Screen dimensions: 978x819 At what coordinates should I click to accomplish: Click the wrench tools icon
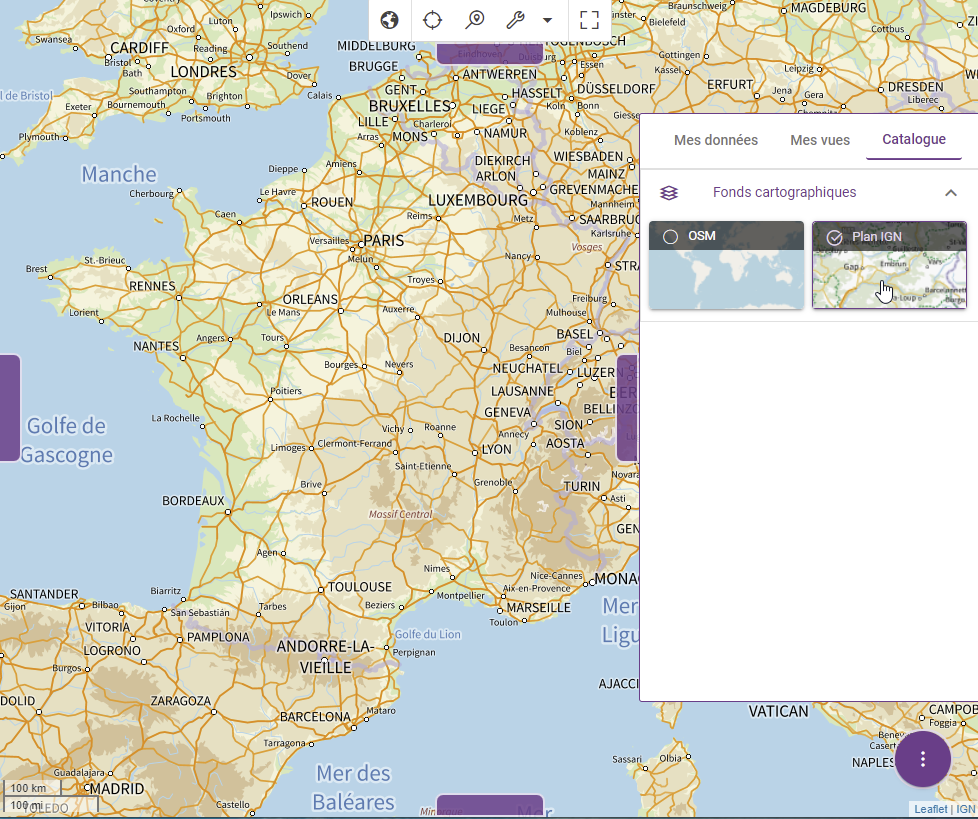click(515, 20)
